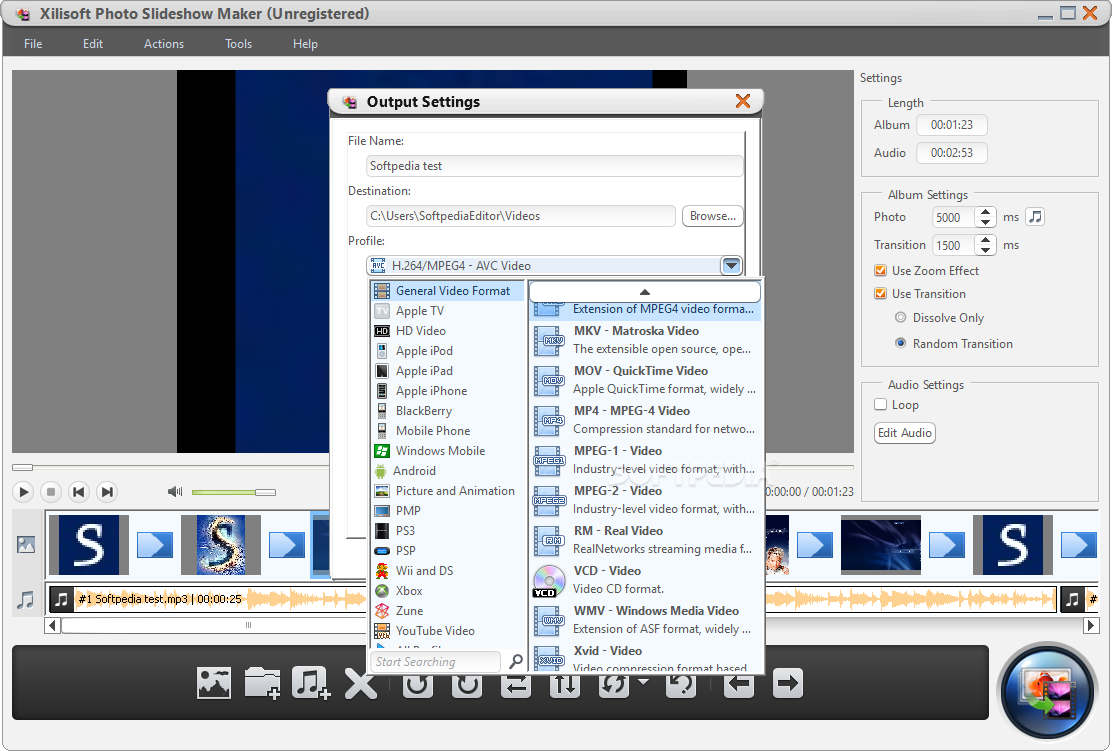This screenshot has height=751, width=1112.
Task: Select Random Transition radio option
Action: (x=901, y=343)
